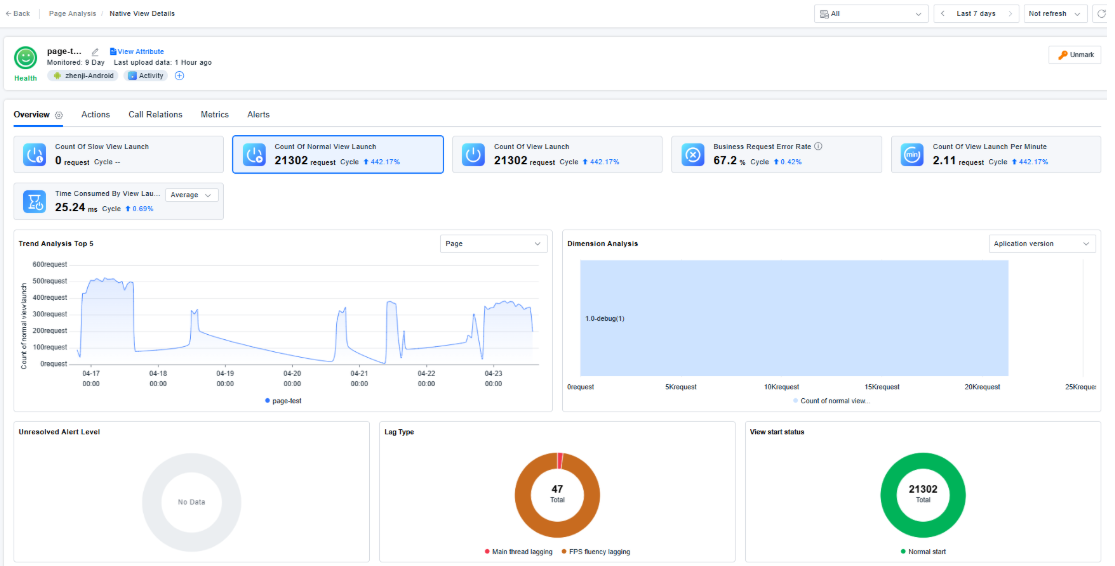The height and width of the screenshot is (566, 1115).
Task: Click the previous time range arrow
Action: point(943,14)
